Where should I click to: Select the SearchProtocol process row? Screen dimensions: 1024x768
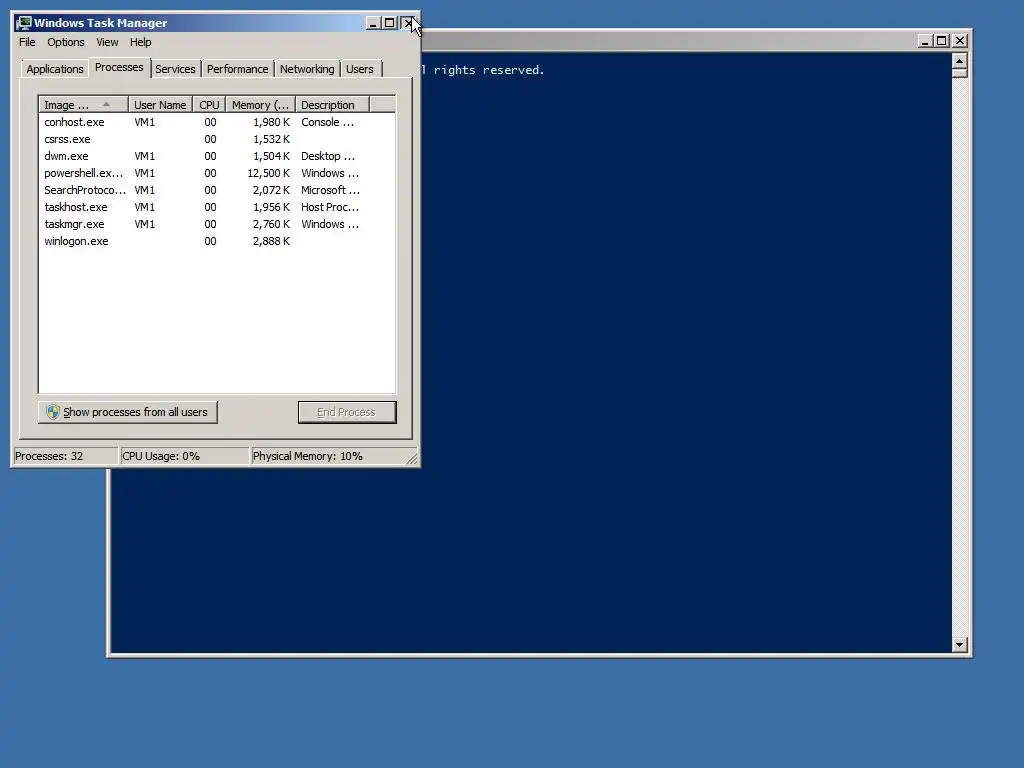[217, 190]
